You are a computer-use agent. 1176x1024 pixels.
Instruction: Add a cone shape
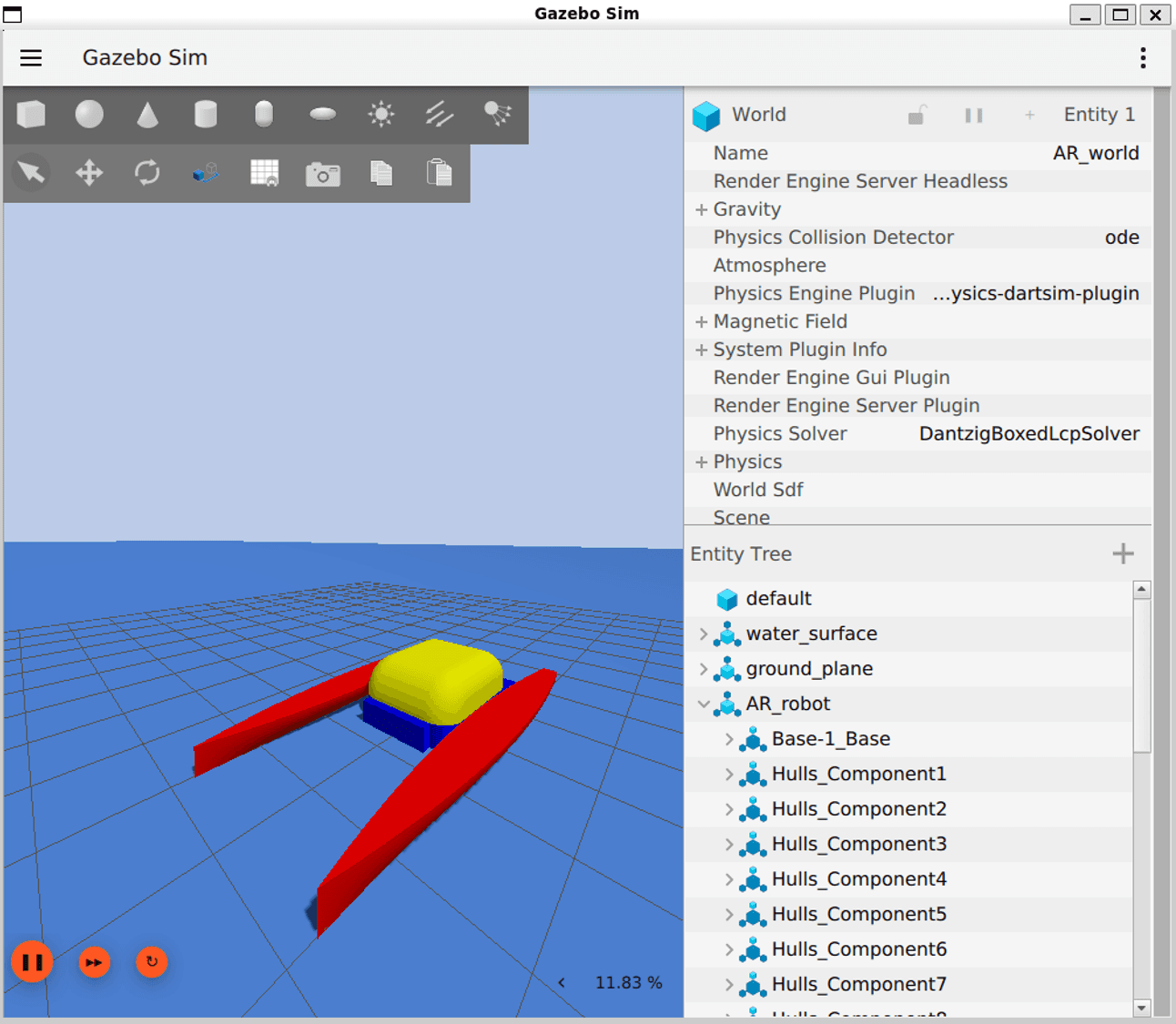[x=147, y=115]
